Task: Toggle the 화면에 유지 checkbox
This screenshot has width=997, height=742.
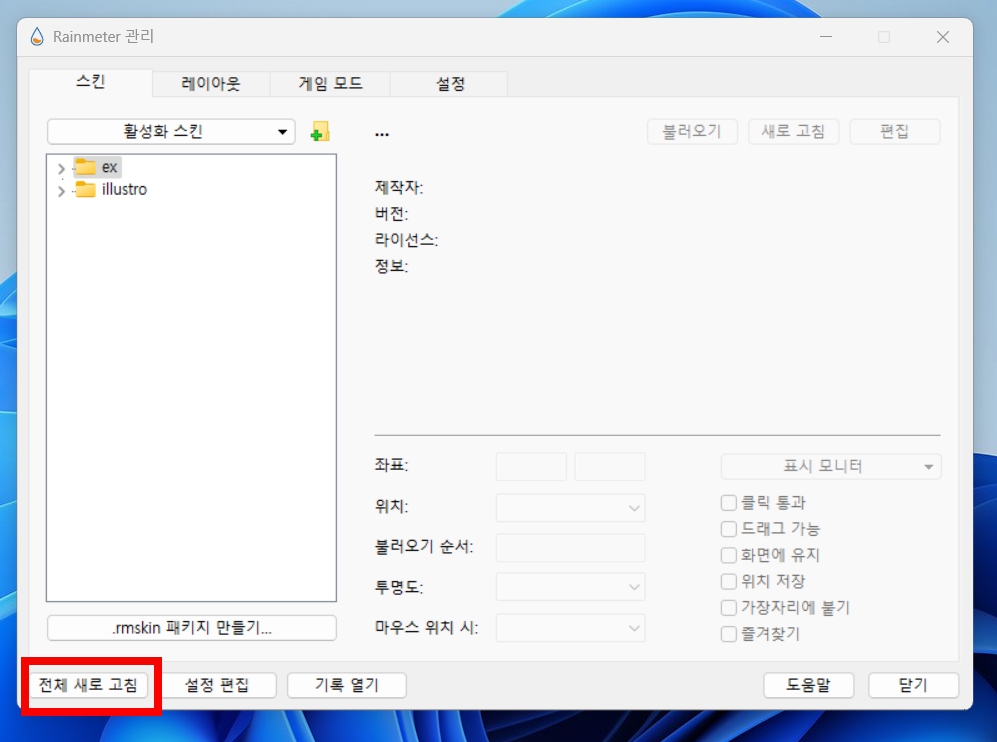Action: click(x=729, y=555)
